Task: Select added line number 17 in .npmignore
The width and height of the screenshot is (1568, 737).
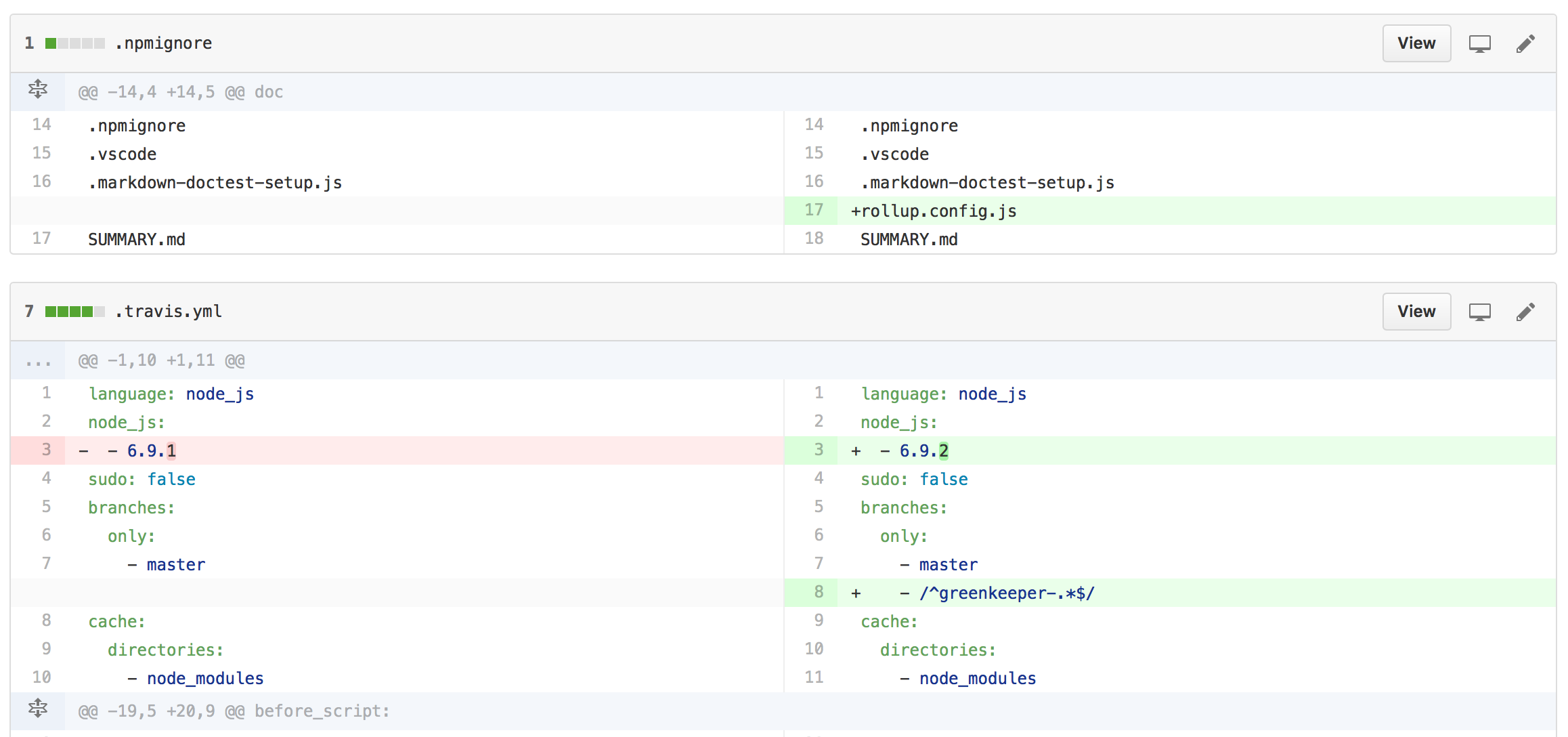Action: [813, 211]
